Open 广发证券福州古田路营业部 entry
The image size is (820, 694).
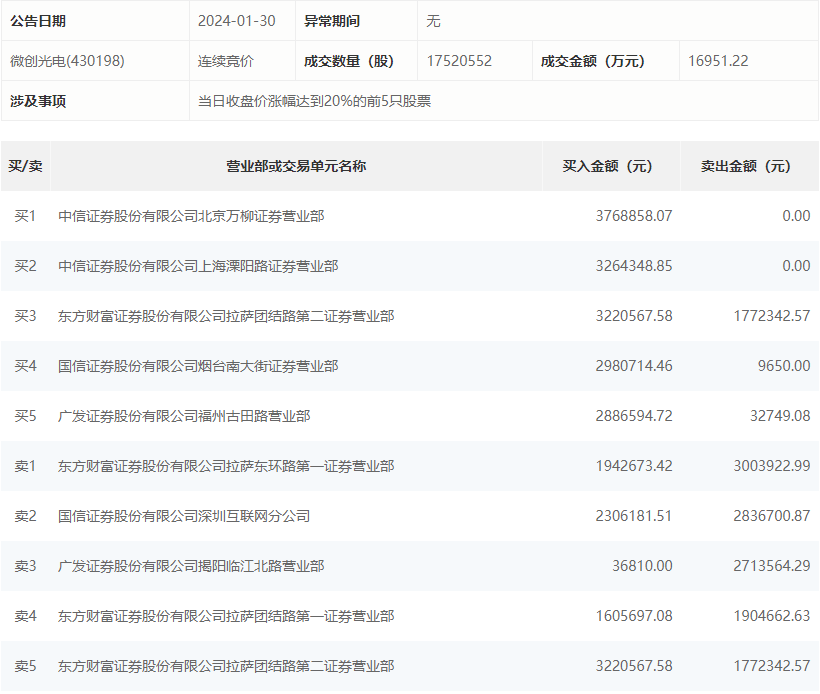(x=184, y=416)
